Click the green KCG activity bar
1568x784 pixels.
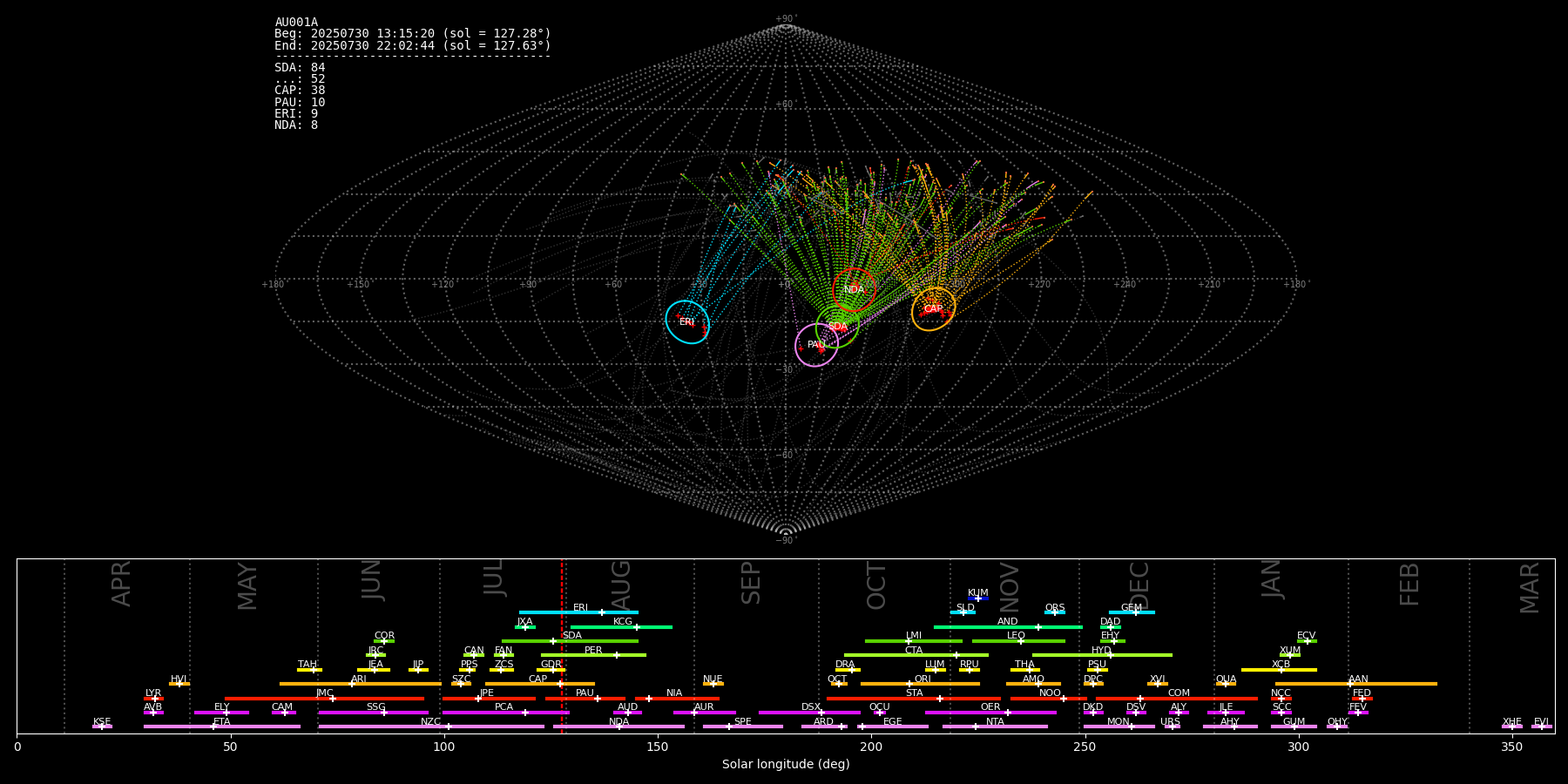[x=621, y=626]
